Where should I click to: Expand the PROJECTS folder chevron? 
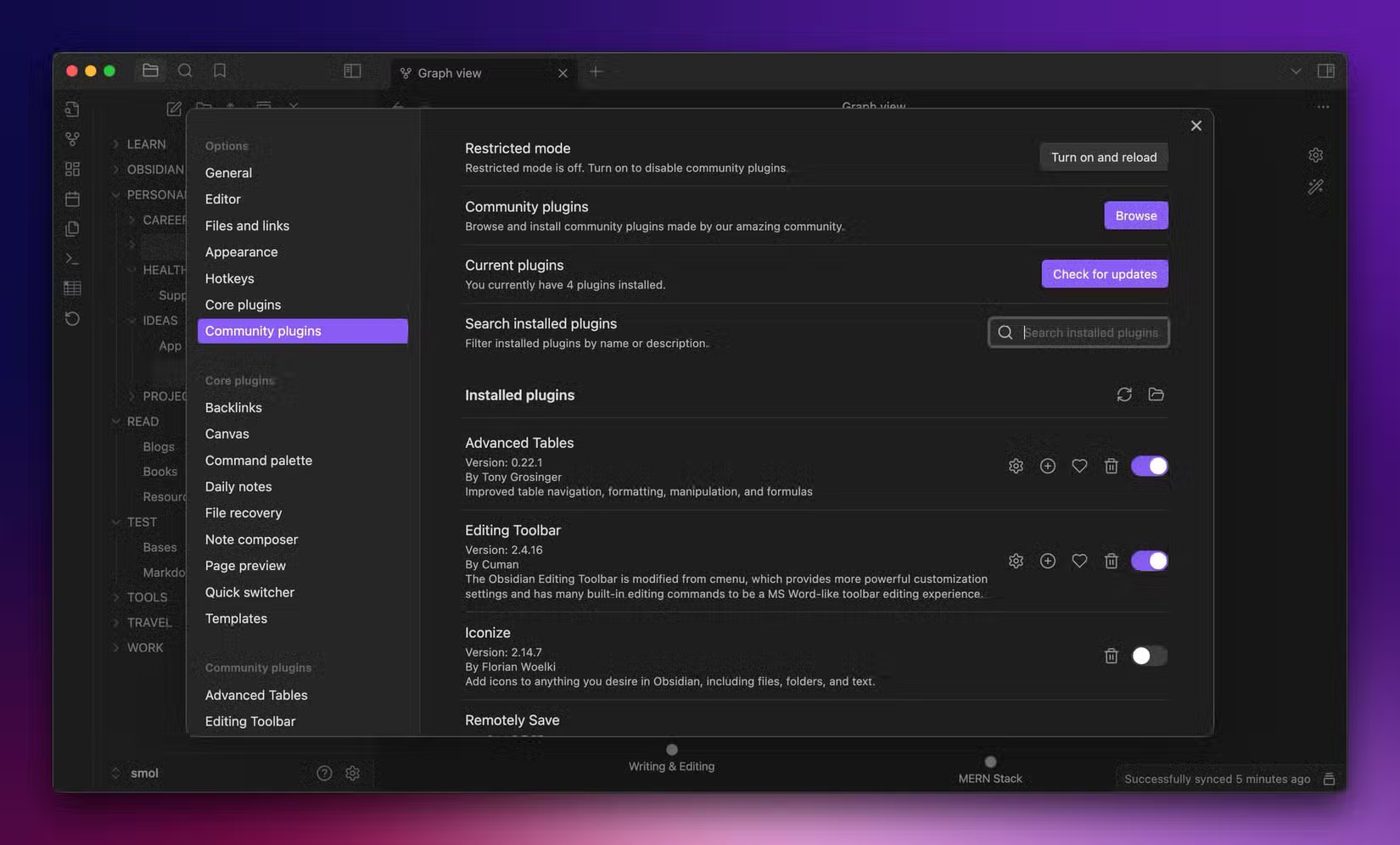pyautogui.click(x=132, y=395)
